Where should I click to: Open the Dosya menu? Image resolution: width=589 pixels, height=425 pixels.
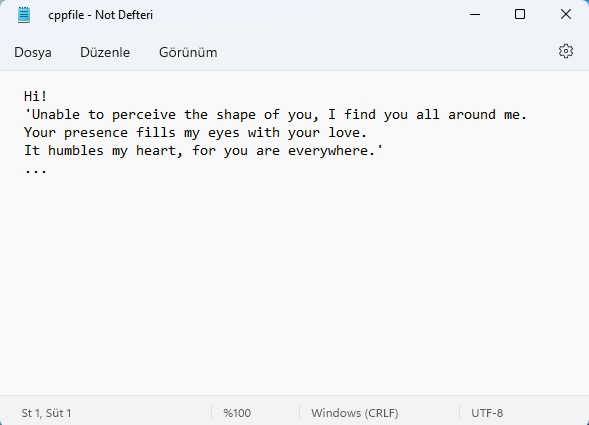coord(33,52)
